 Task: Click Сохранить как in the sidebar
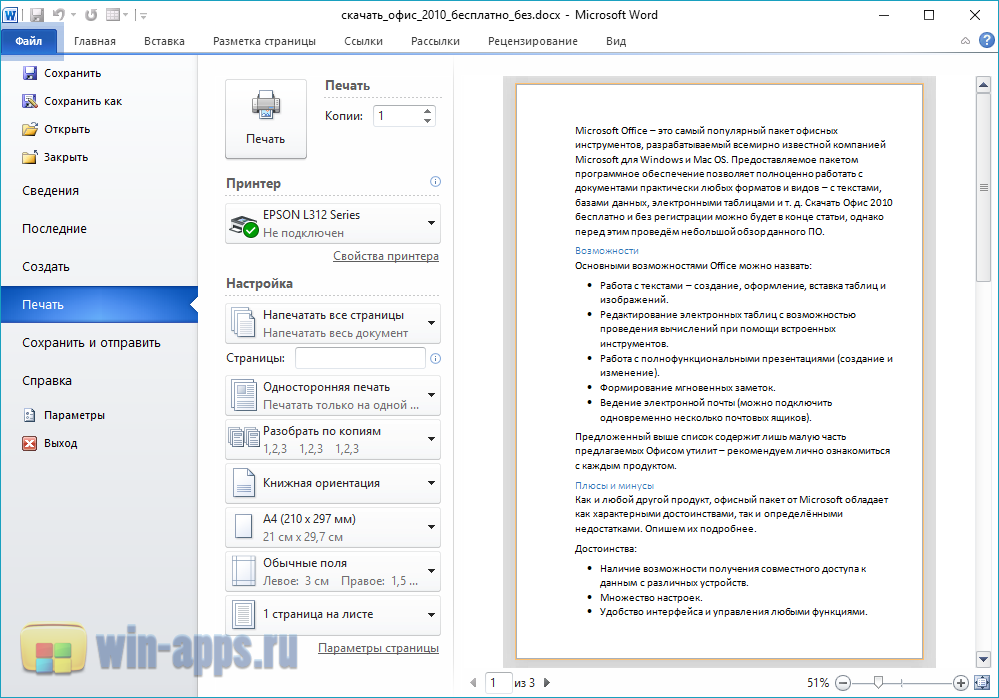pos(82,101)
